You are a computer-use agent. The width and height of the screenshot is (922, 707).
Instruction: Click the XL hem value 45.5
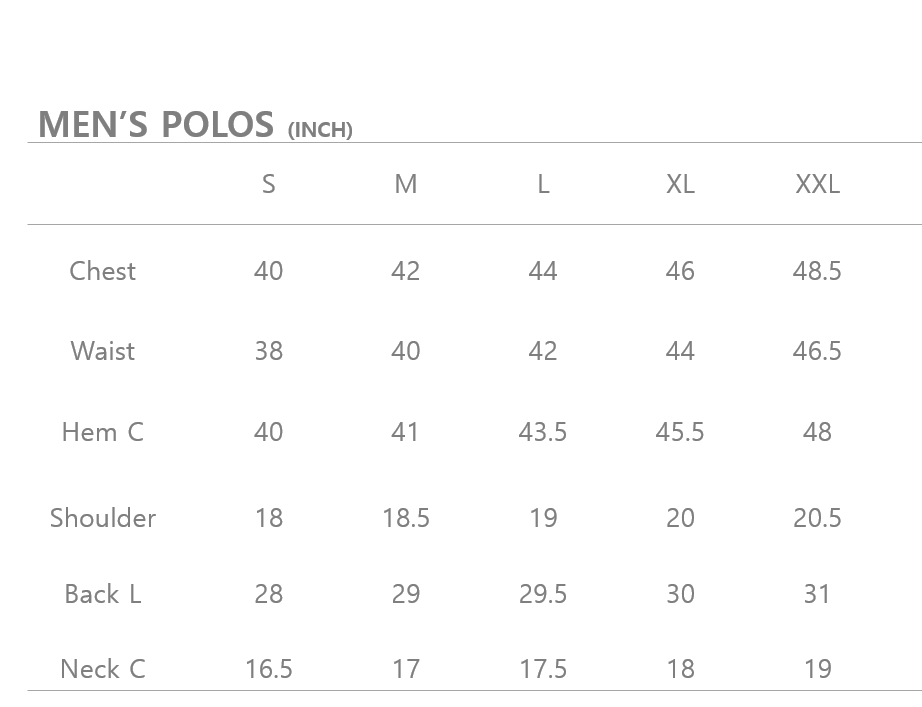click(x=680, y=432)
